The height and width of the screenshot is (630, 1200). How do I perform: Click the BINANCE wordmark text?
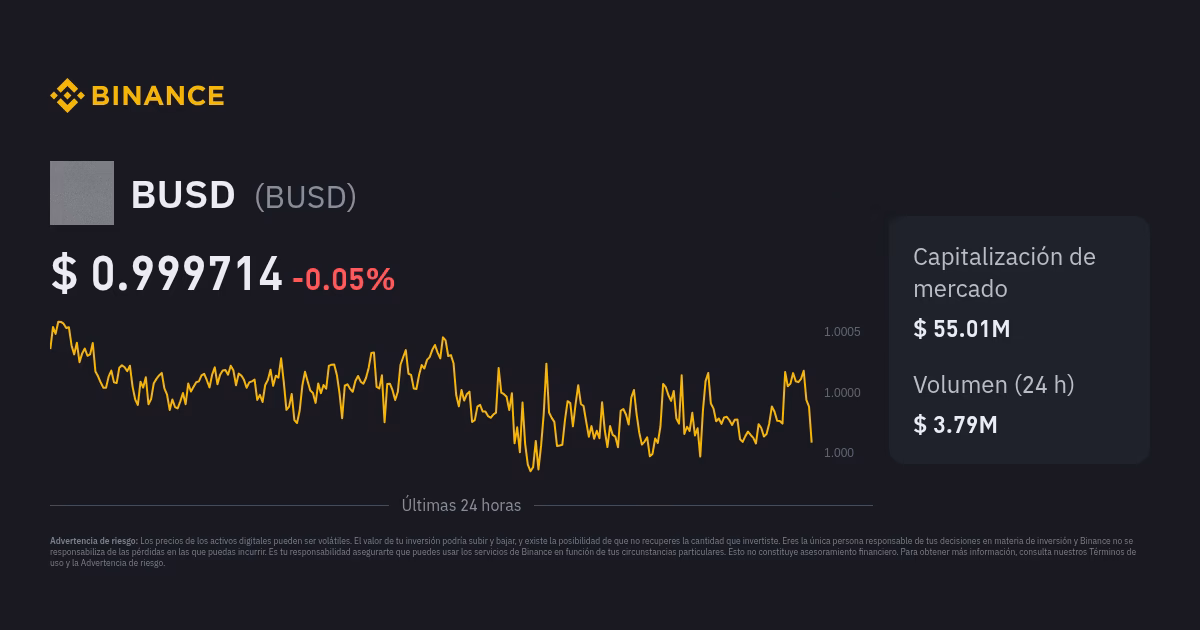(x=157, y=96)
